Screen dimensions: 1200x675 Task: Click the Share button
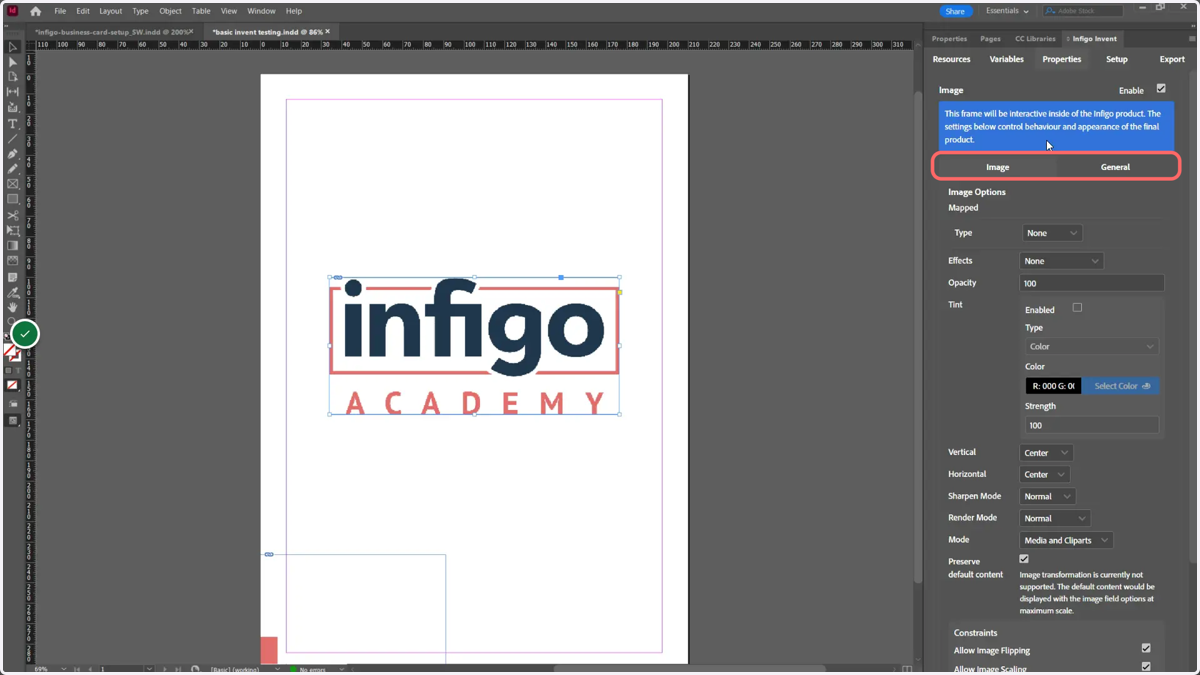955,11
